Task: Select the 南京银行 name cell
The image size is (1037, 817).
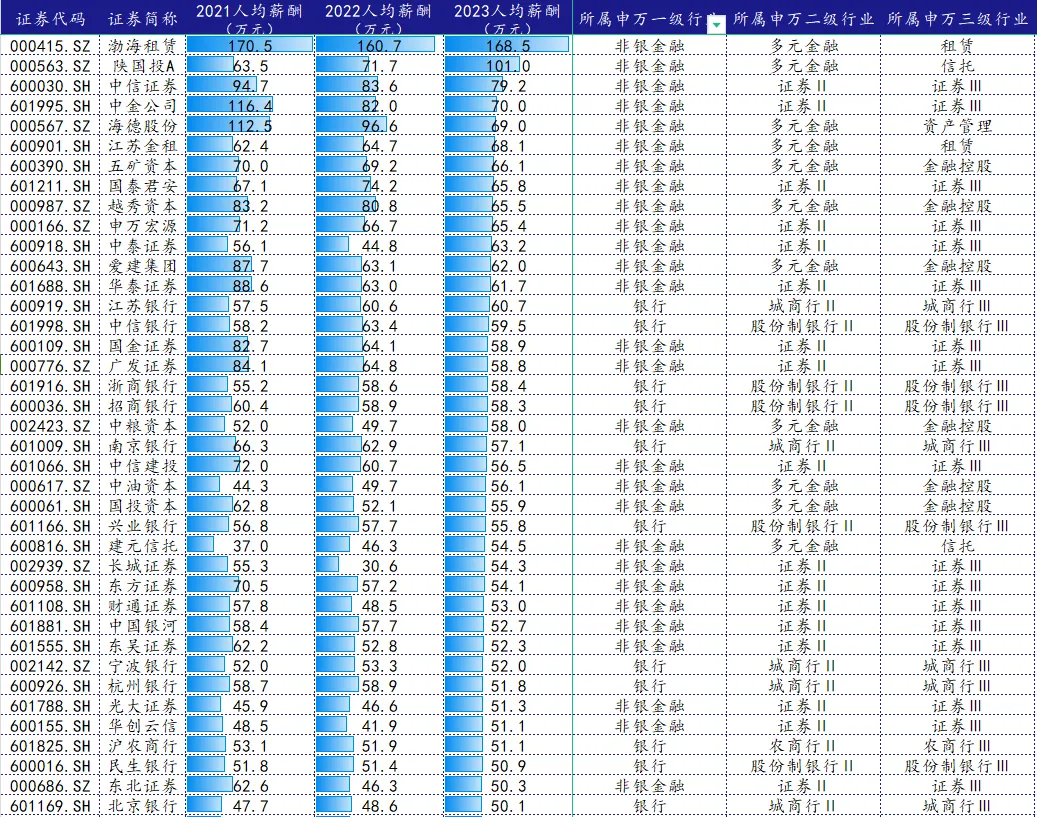Action: (143, 446)
